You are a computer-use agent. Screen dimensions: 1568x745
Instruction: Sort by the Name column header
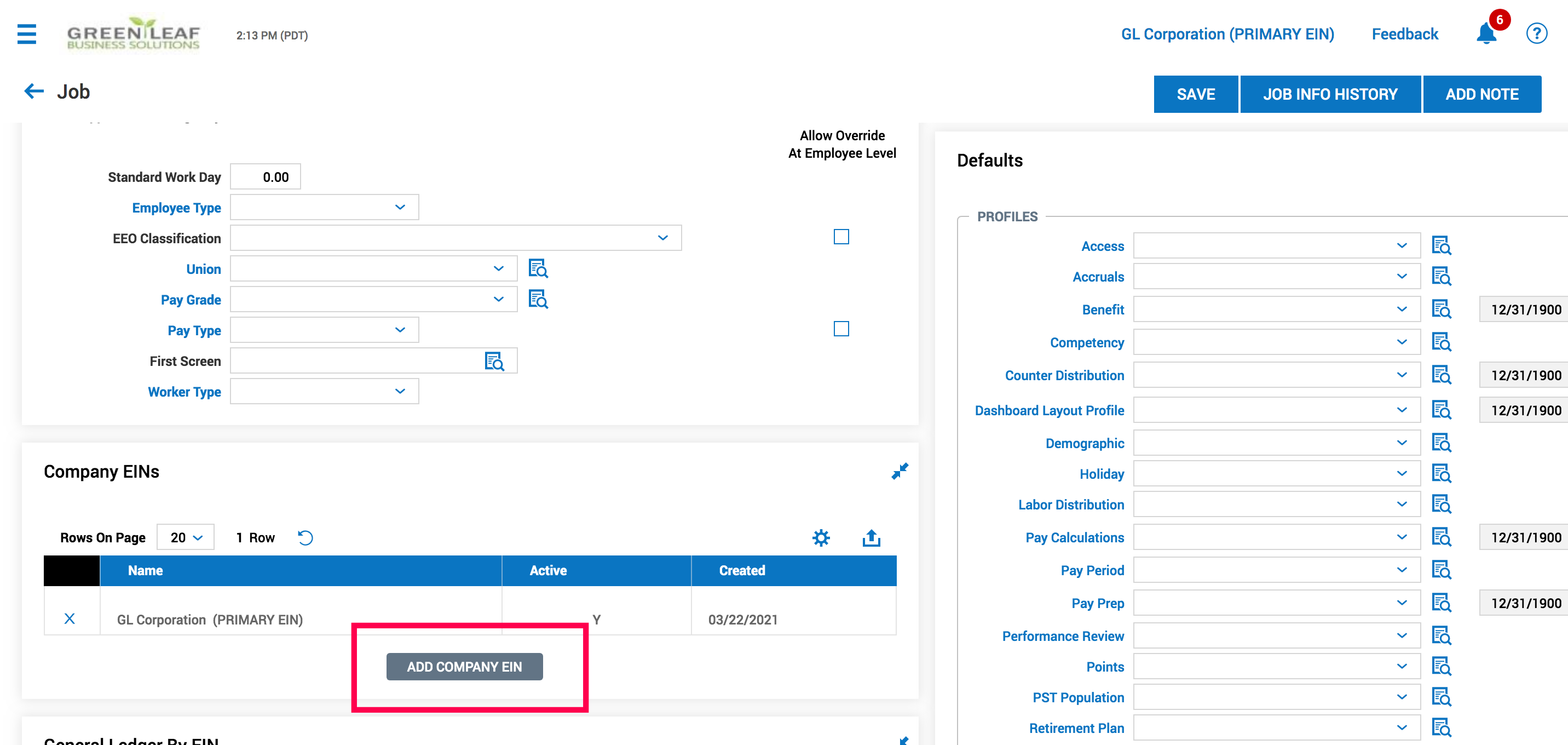coord(146,570)
